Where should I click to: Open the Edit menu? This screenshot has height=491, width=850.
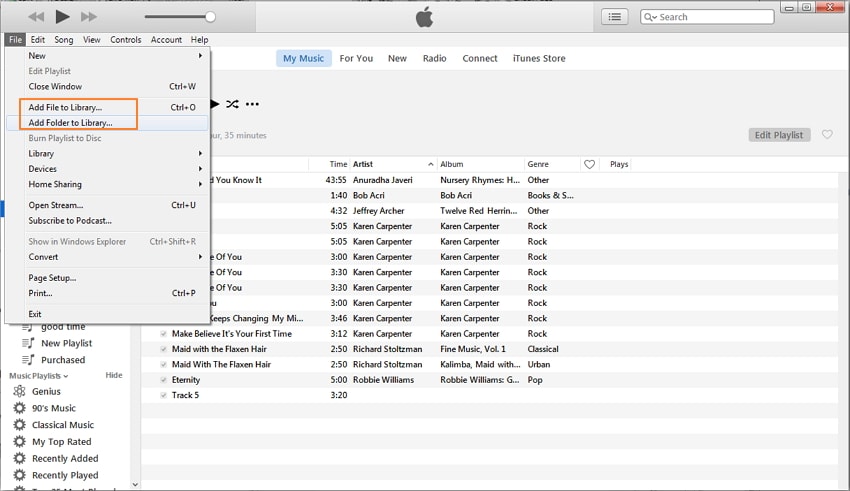37,40
